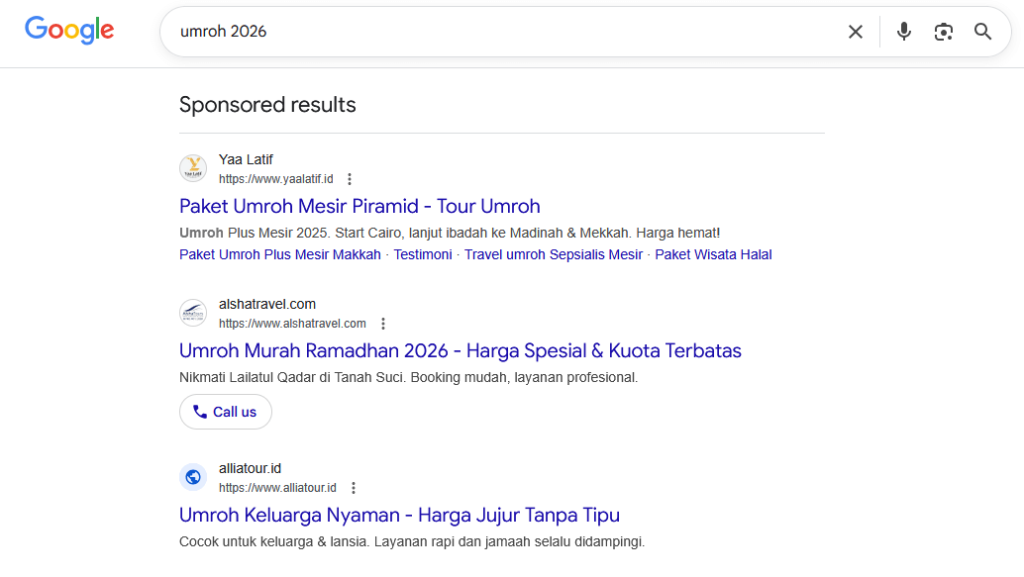Viewport: 1024px width, 577px height.
Task: Open three-dot menu beside alliatour.id URL
Action: (353, 488)
